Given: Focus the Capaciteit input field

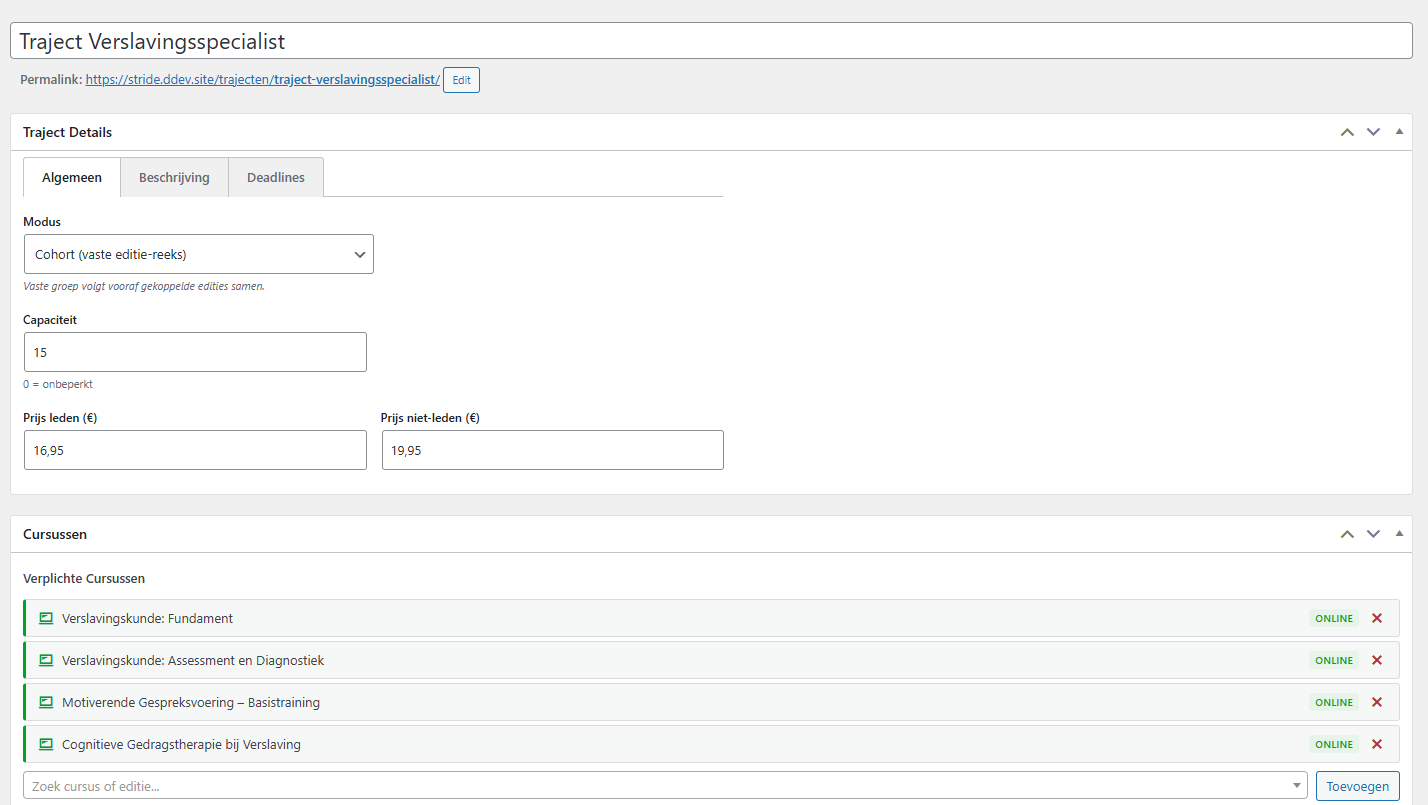Looking at the screenshot, I should [195, 352].
